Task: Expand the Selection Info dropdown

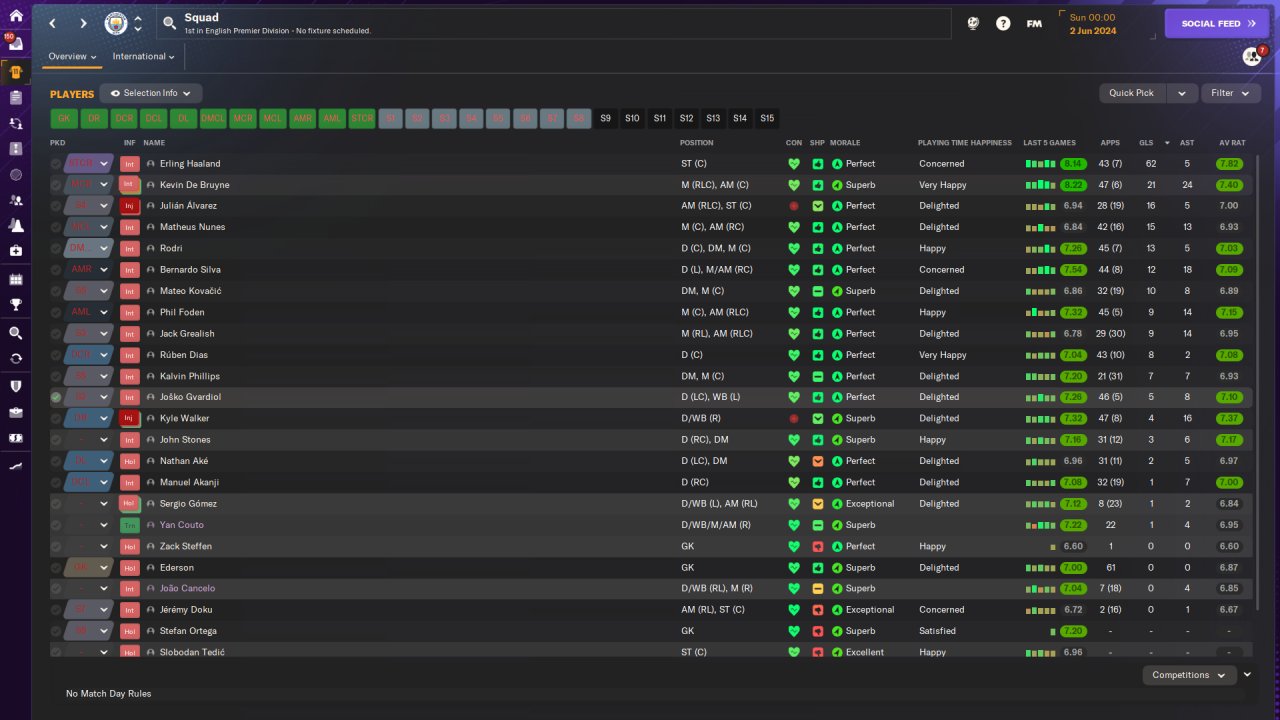Action: 151,93
